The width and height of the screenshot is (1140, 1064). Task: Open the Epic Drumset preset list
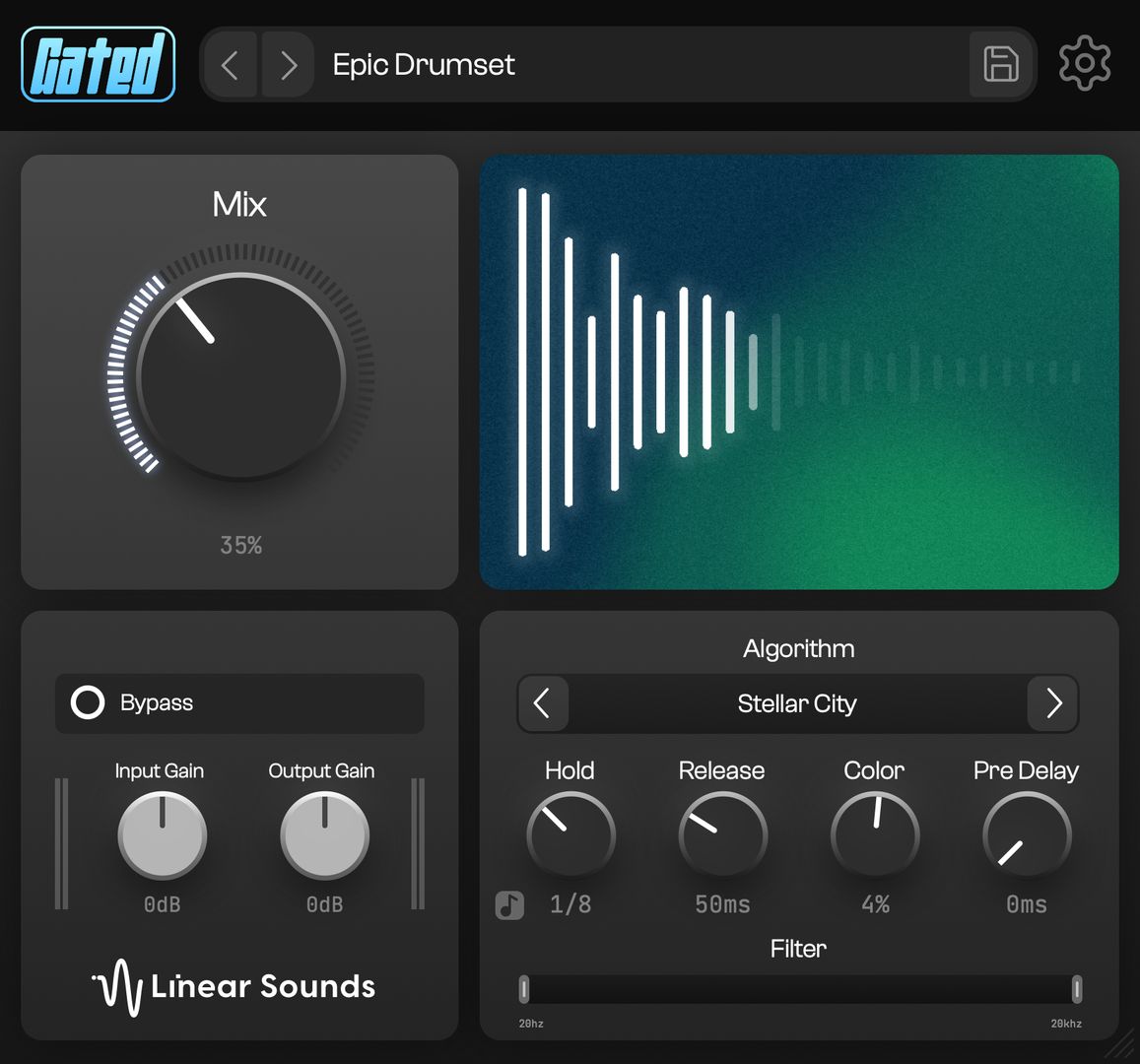[424, 65]
